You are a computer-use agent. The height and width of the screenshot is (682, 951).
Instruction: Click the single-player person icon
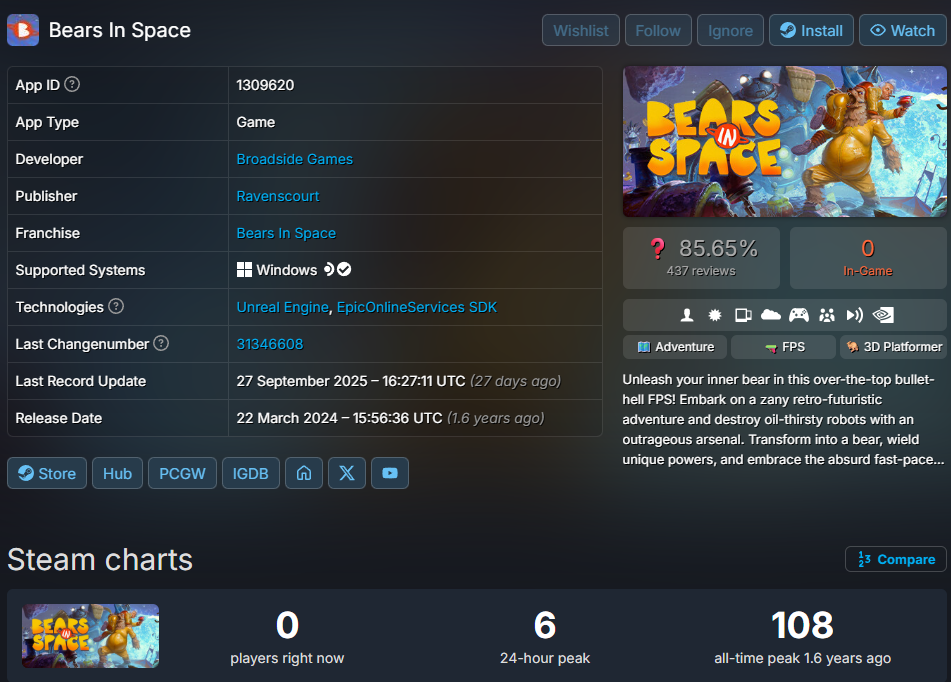click(687, 315)
